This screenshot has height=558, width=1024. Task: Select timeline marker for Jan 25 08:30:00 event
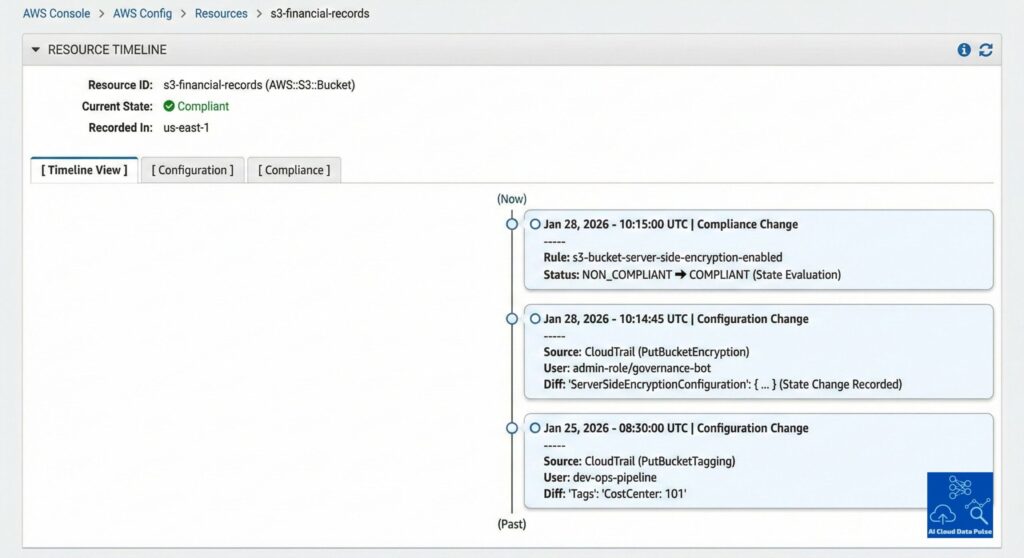512,428
